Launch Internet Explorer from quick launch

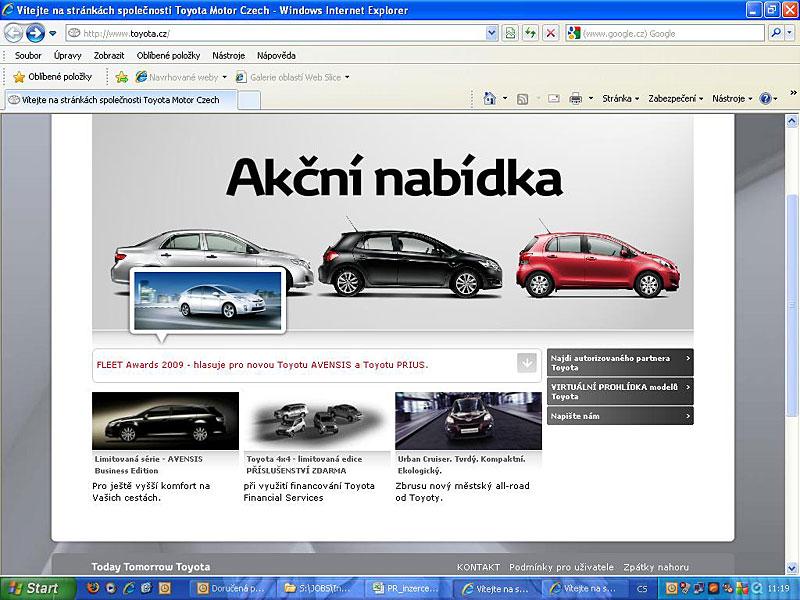click(x=129, y=588)
